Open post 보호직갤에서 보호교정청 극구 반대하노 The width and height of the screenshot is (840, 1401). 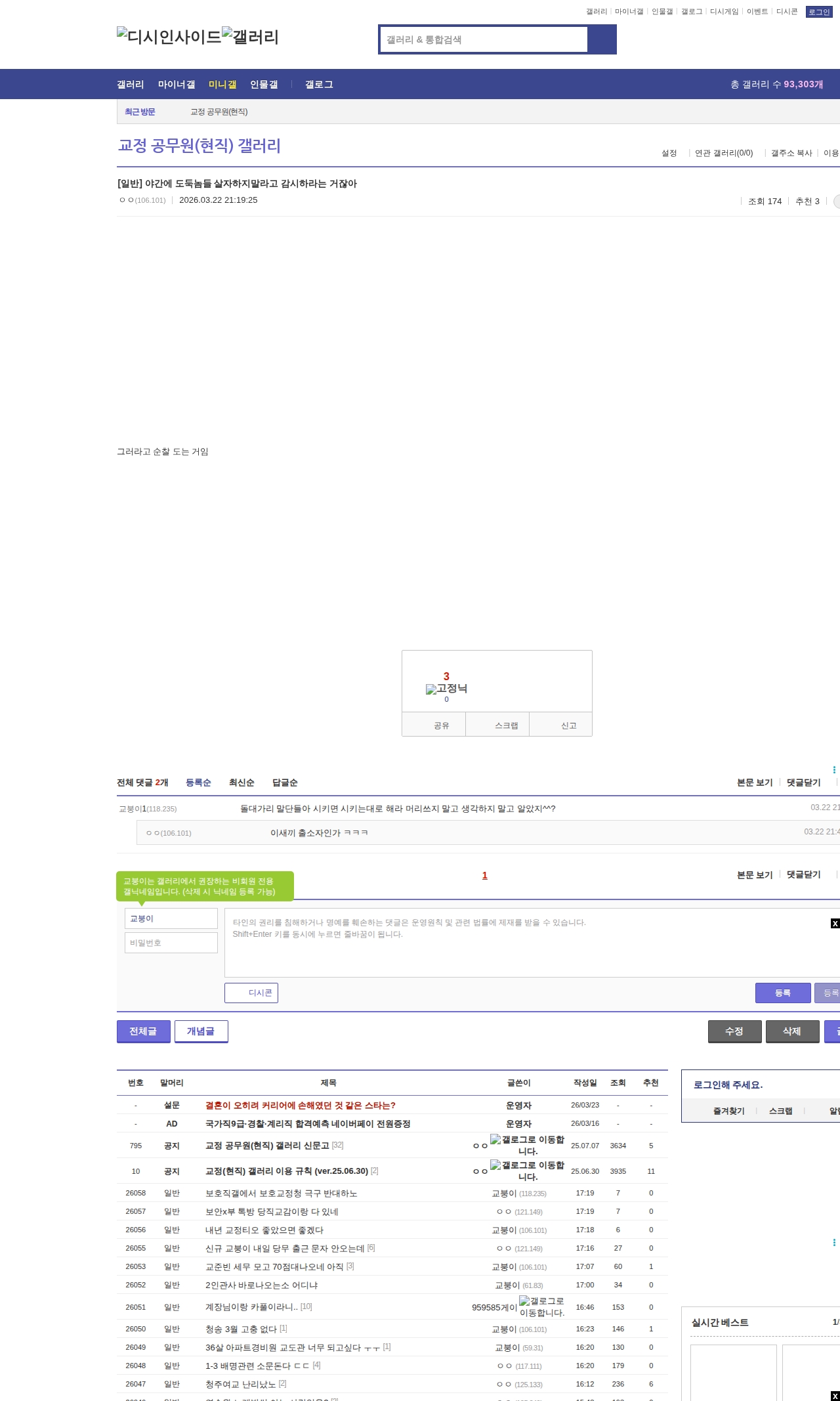pyautogui.click(x=282, y=1194)
